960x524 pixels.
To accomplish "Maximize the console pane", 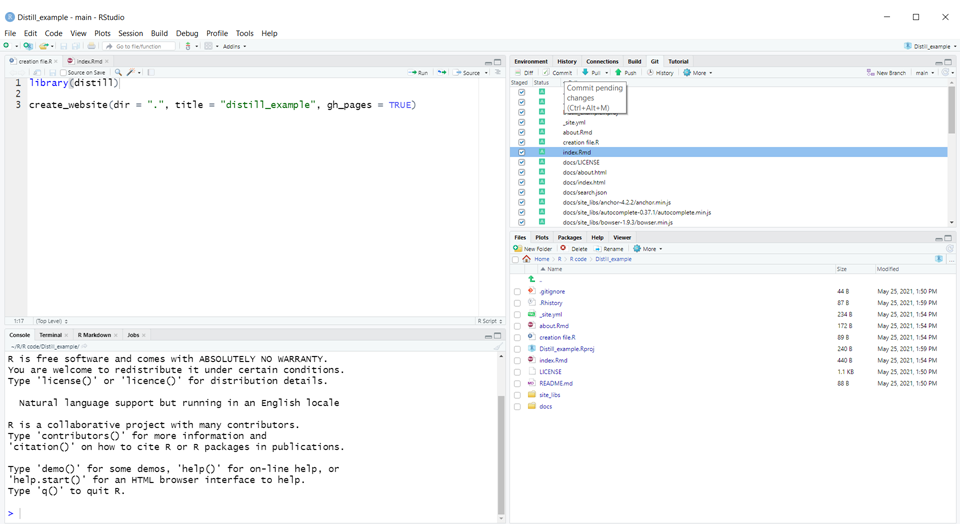I will click(x=498, y=336).
